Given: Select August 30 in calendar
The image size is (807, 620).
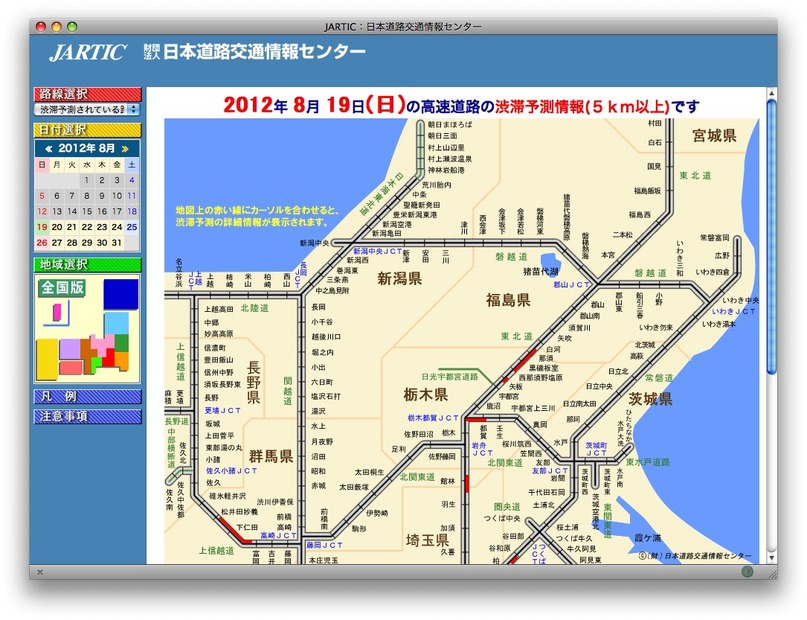Looking at the screenshot, I should click(102, 242).
